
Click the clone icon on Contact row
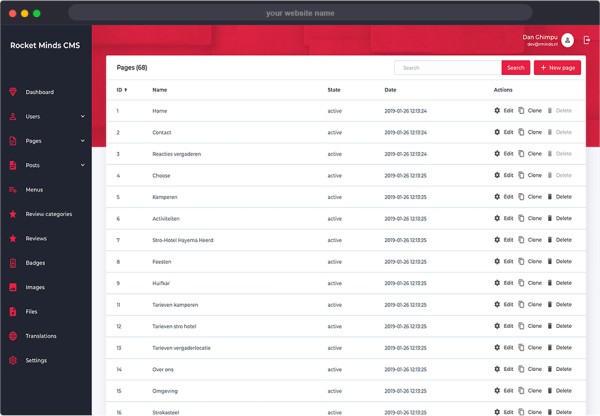coord(521,132)
